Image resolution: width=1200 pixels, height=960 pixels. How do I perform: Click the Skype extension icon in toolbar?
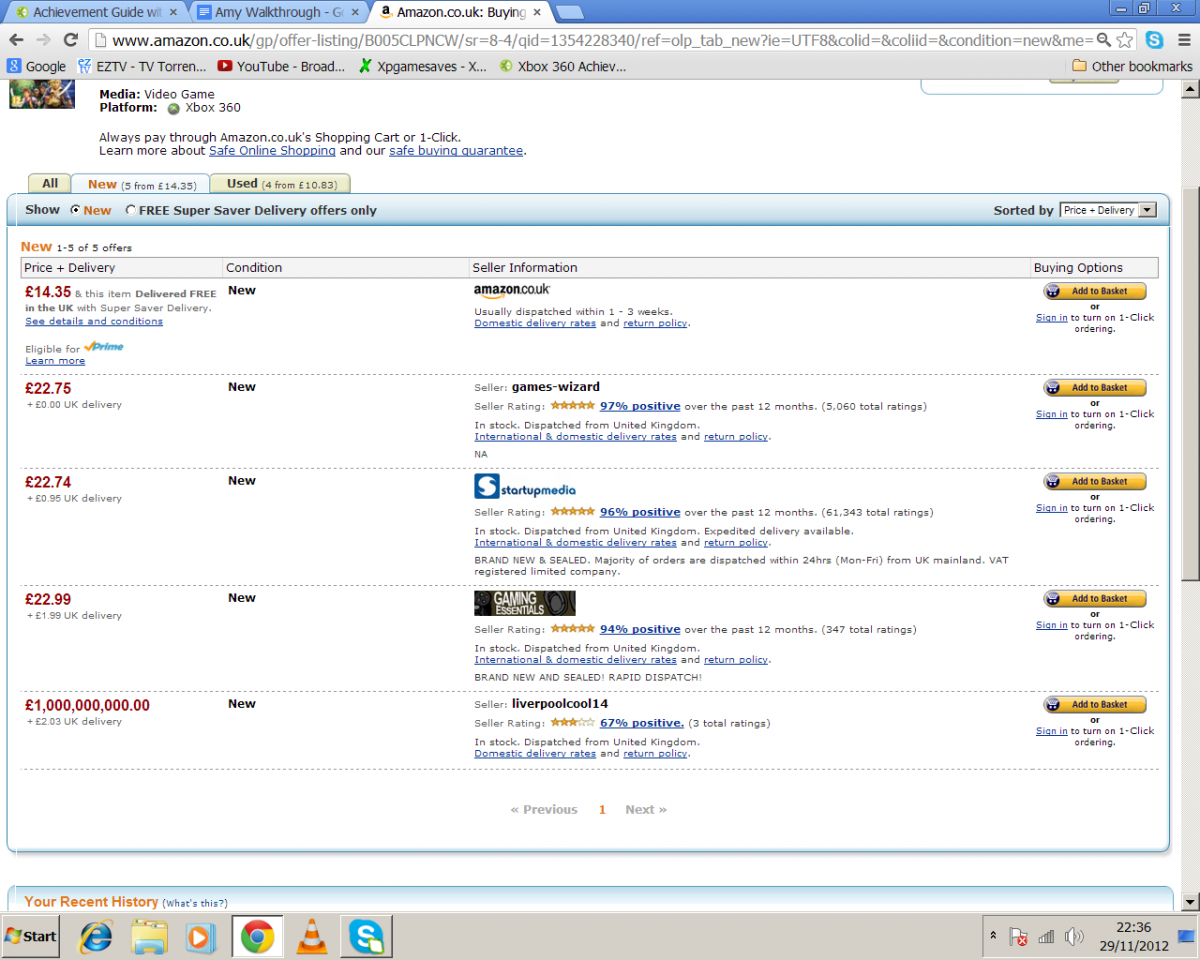pos(1155,40)
